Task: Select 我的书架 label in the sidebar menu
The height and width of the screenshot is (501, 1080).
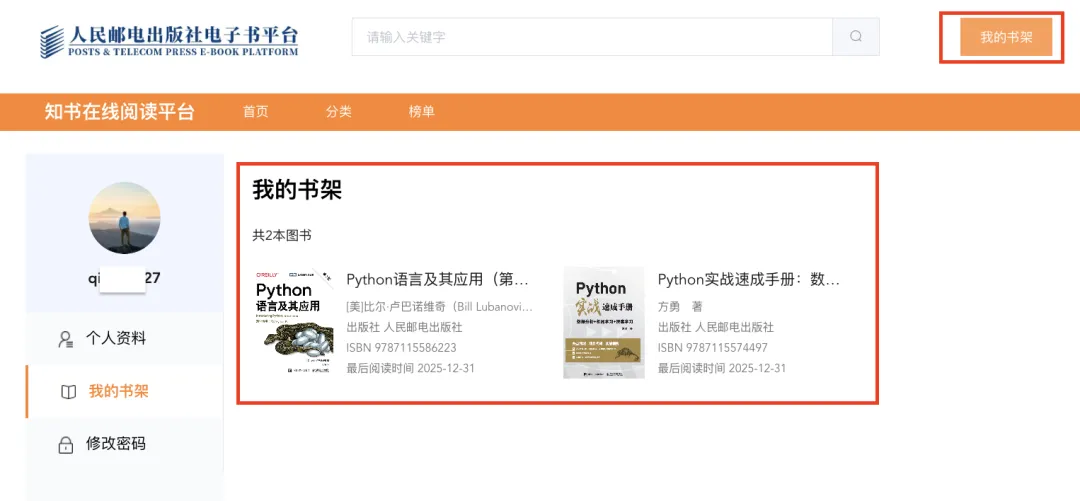Action: 118,391
